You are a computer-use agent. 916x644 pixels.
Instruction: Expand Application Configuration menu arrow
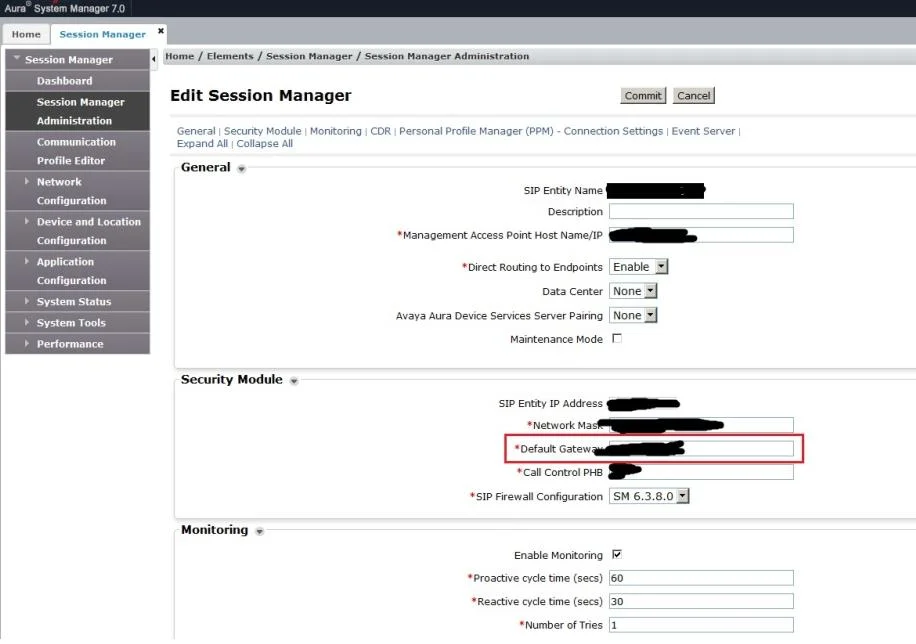tap(27, 261)
